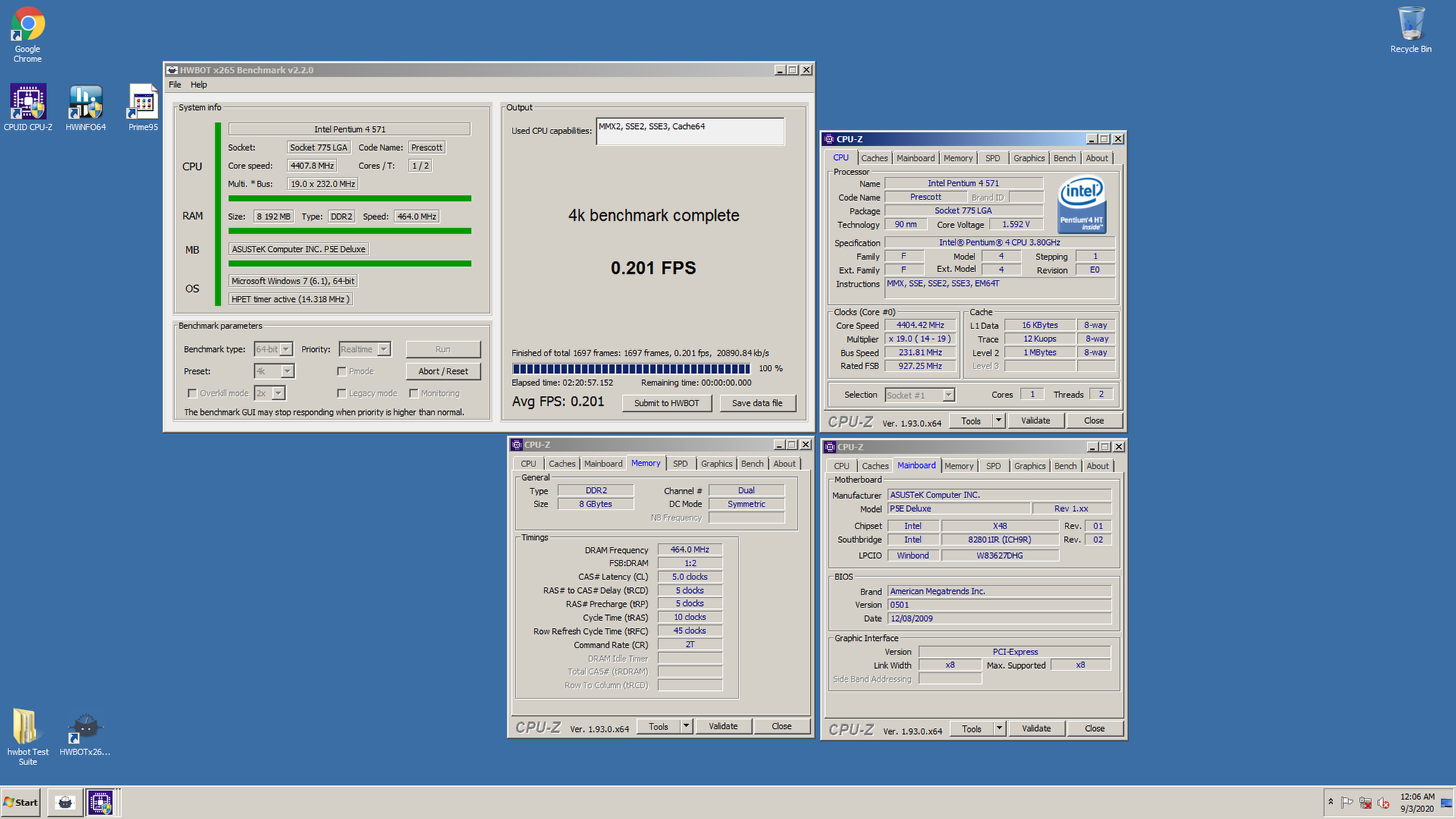This screenshot has height=819, width=1456.
Task: Open Preset 4k dropdown
Action: pyautogui.click(x=287, y=372)
